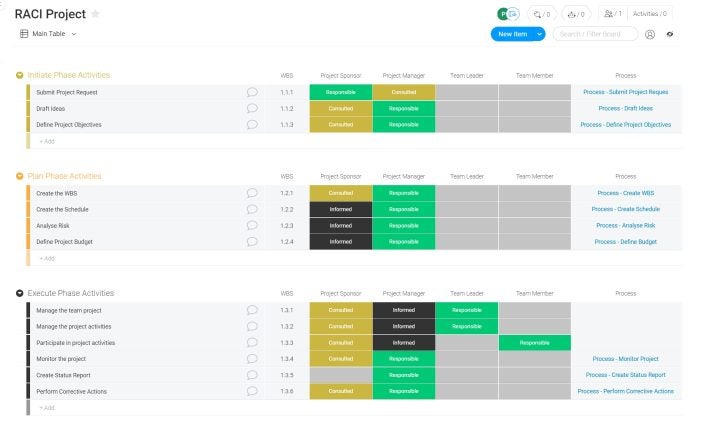Star the RACI Project board as favorite

[96, 14]
